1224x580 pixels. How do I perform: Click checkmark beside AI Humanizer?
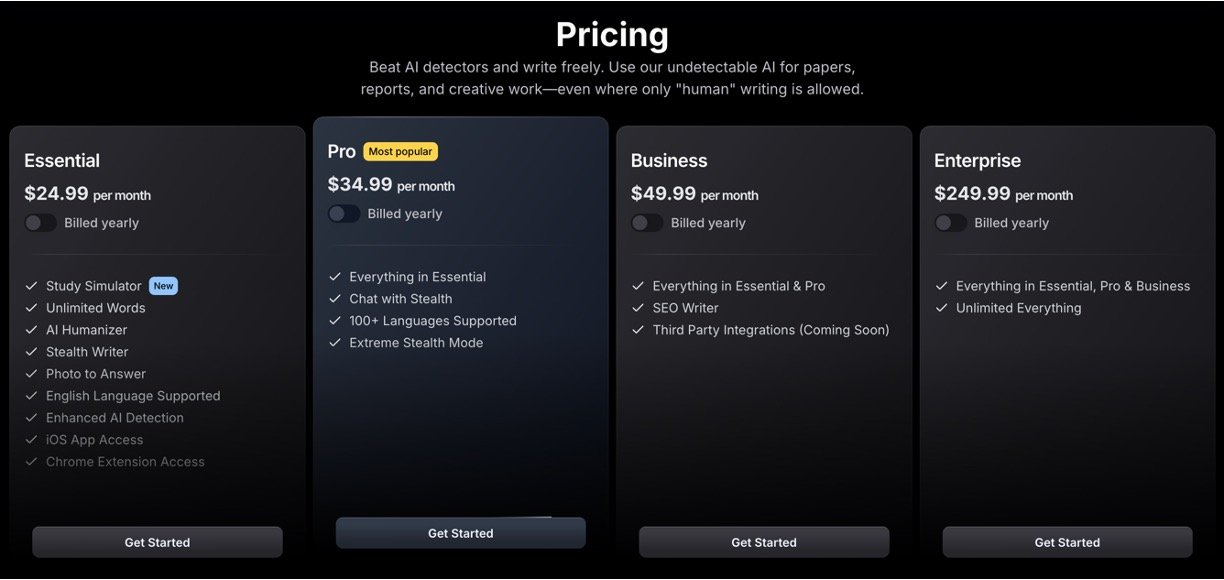point(32,330)
